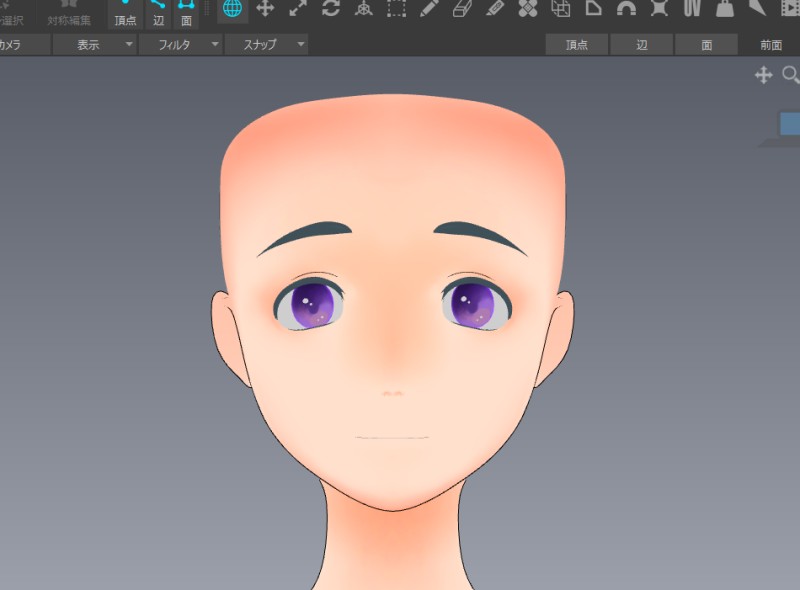Select the marker highlighter tool

[494, 8]
